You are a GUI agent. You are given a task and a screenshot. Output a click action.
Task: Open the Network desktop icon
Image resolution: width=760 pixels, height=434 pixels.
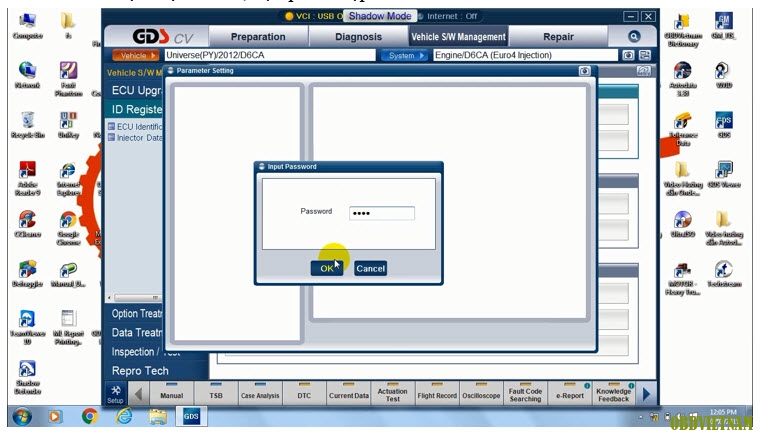[28, 75]
